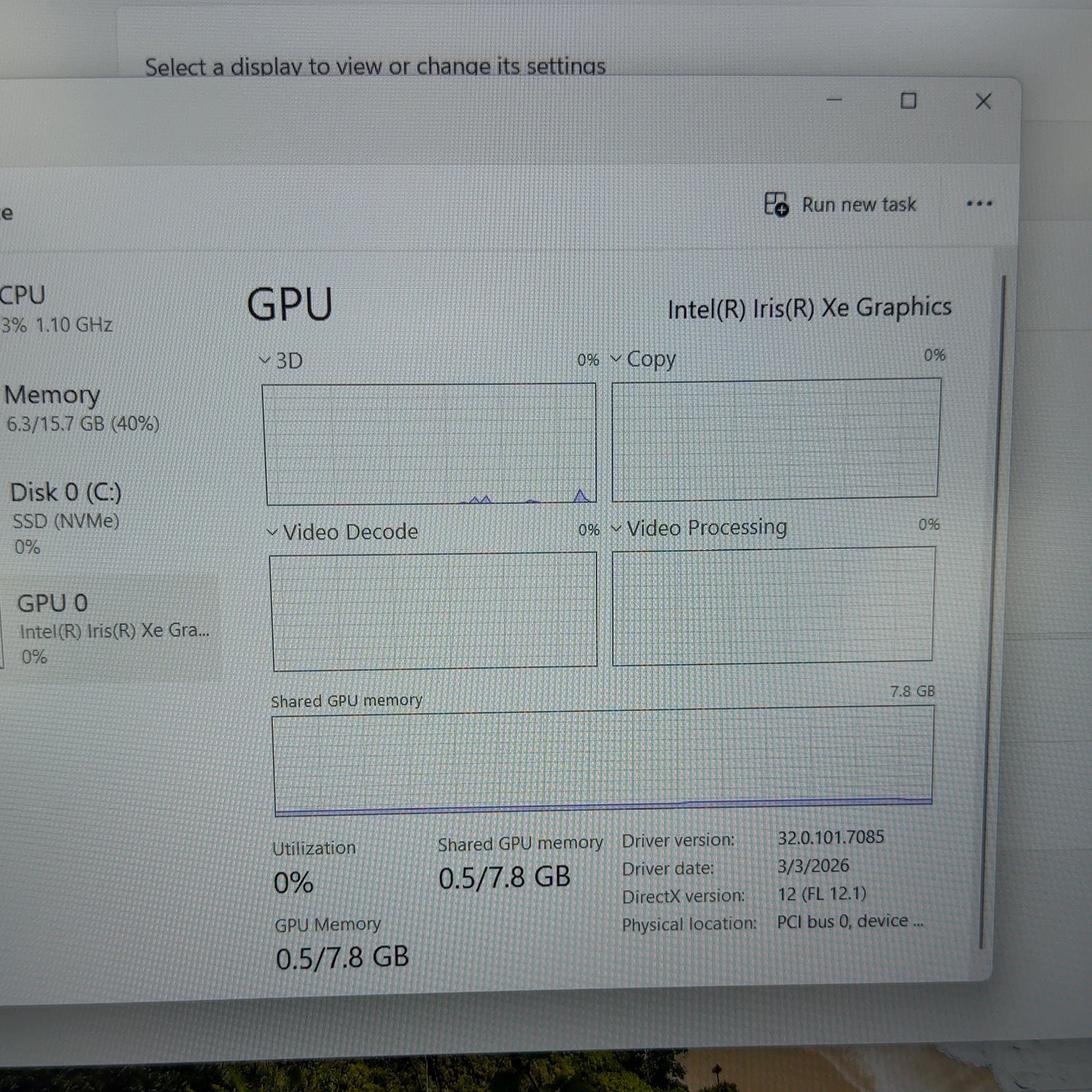
Task: Click the Intel(R) Iris(R) Xe Graphics title
Action: tap(810, 308)
